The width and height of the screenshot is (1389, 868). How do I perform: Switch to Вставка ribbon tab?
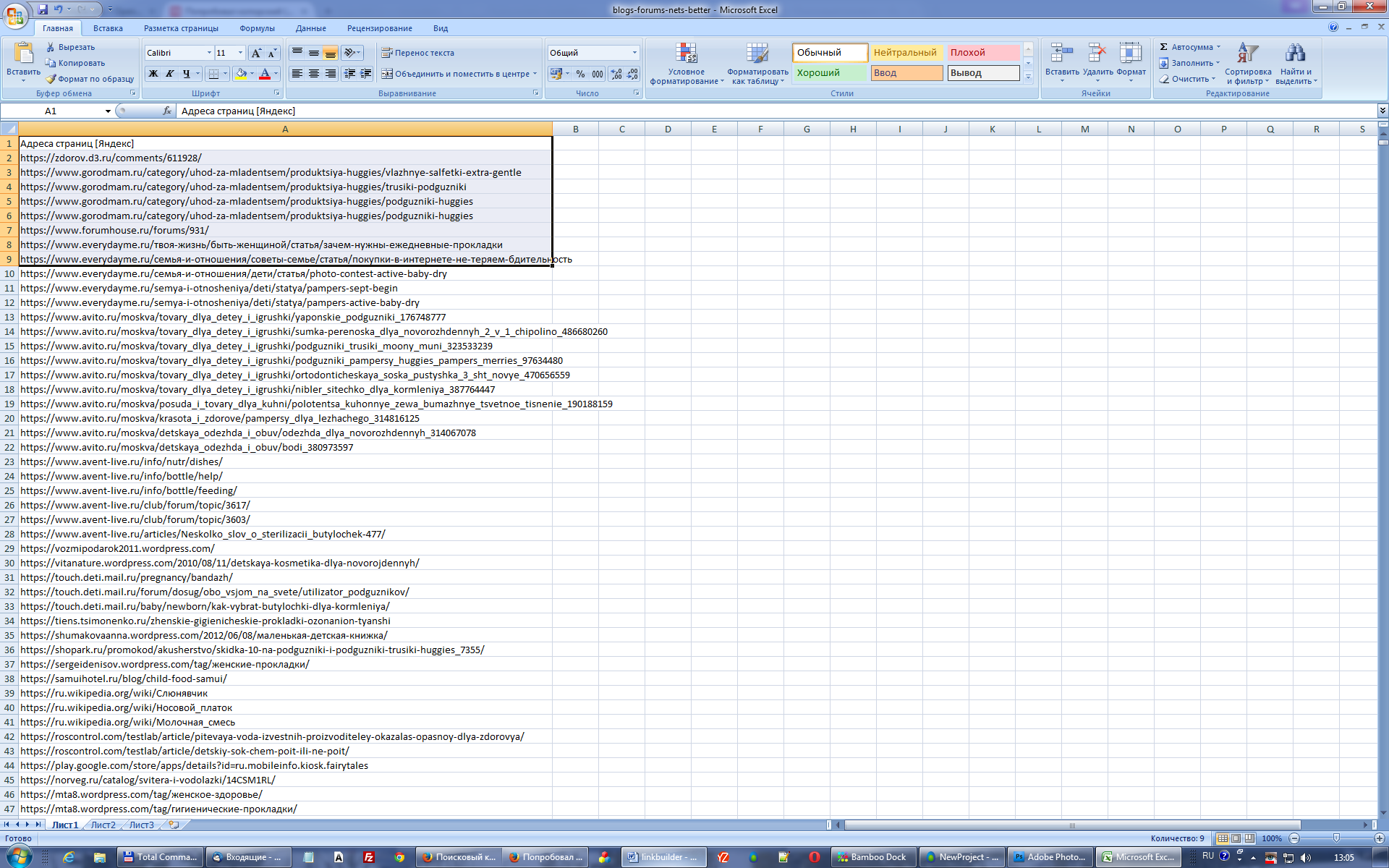(x=108, y=28)
